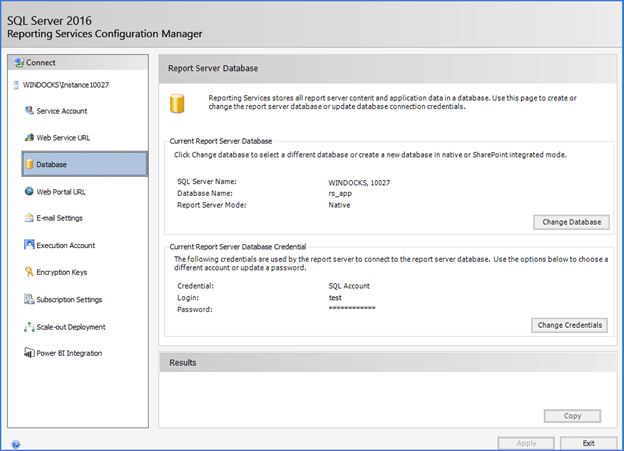Click the Web Portal URL globe icon
This screenshot has width=624, height=451.
(28, 191)
